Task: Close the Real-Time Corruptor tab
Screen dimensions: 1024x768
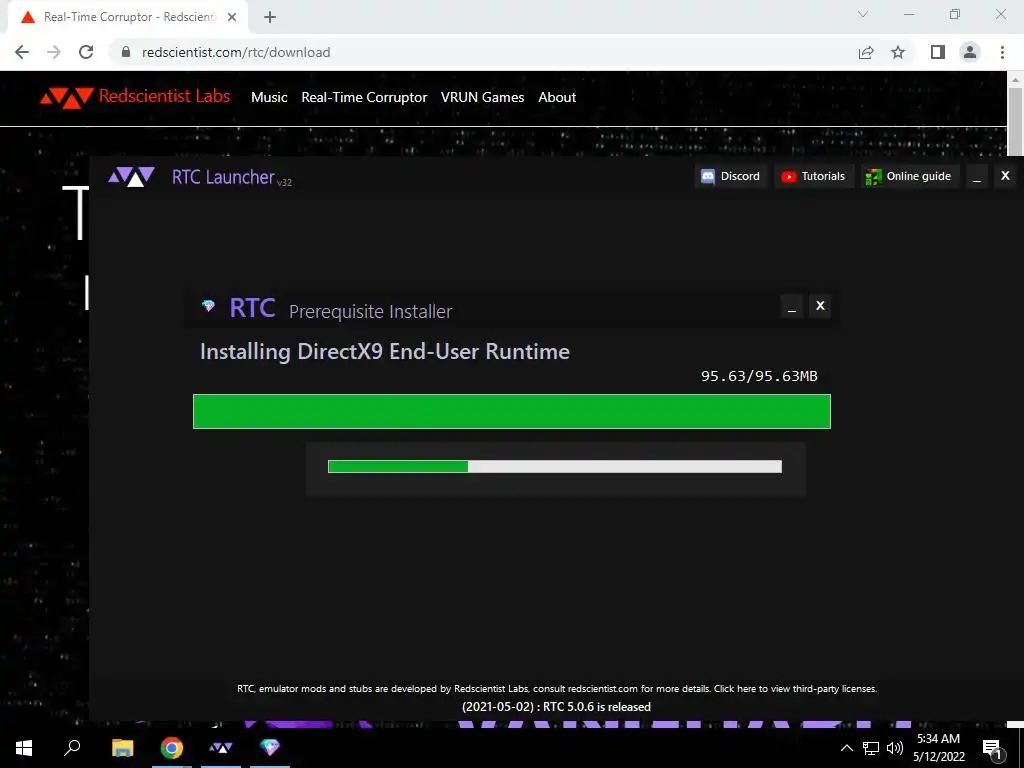Action: pyautogui.click(x=232, y=18)
